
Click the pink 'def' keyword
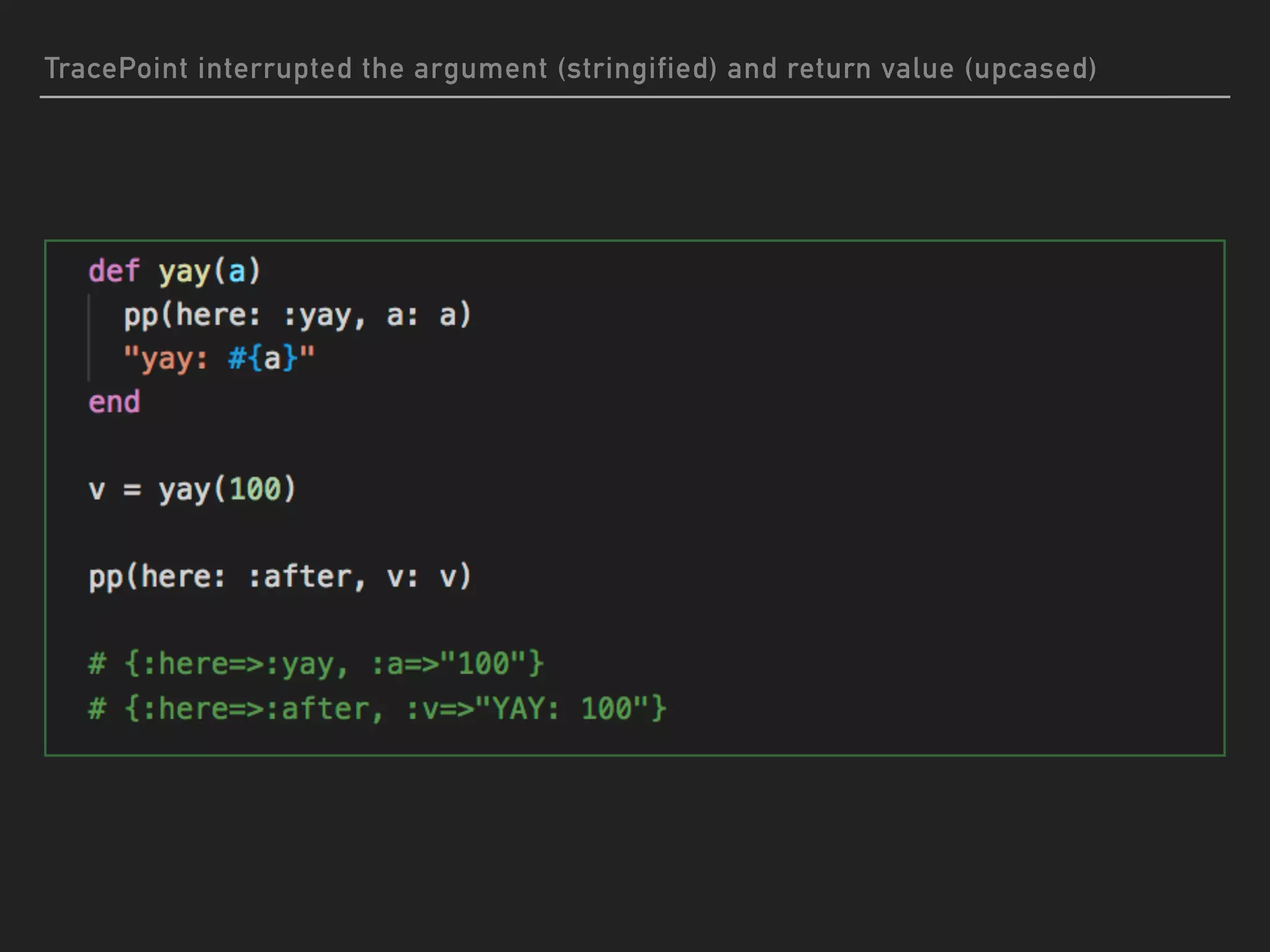point(114,271)
